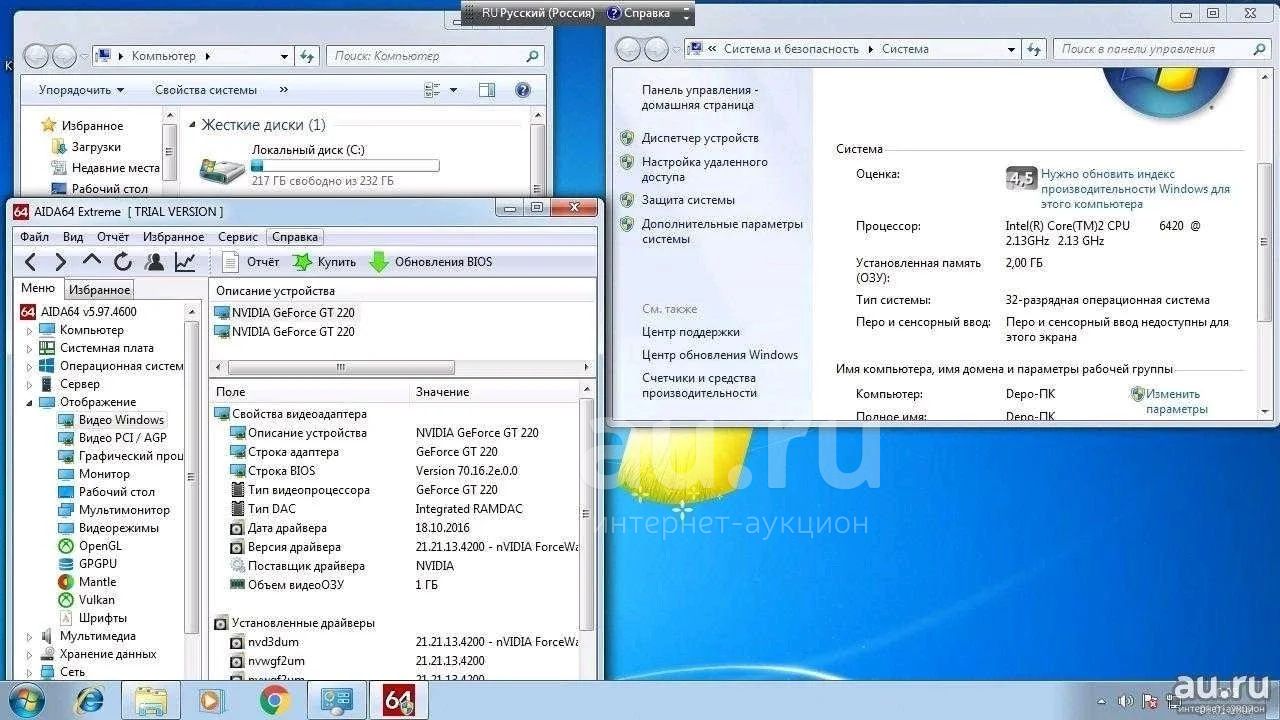Open Windows Explorer taskbar icon
Viewport: 1280px width, 720px height.
(151, 701)
